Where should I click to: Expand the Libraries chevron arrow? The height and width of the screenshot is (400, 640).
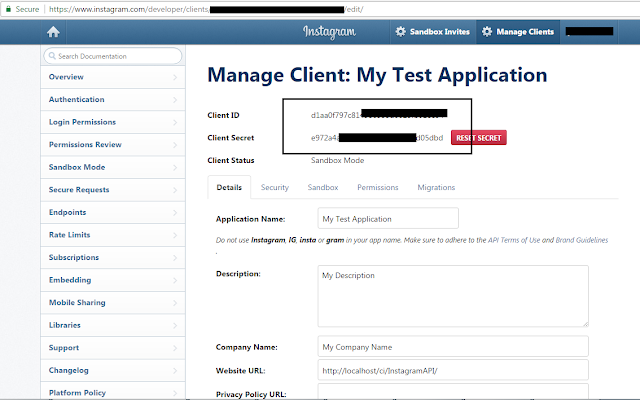(x=175, y=326)
